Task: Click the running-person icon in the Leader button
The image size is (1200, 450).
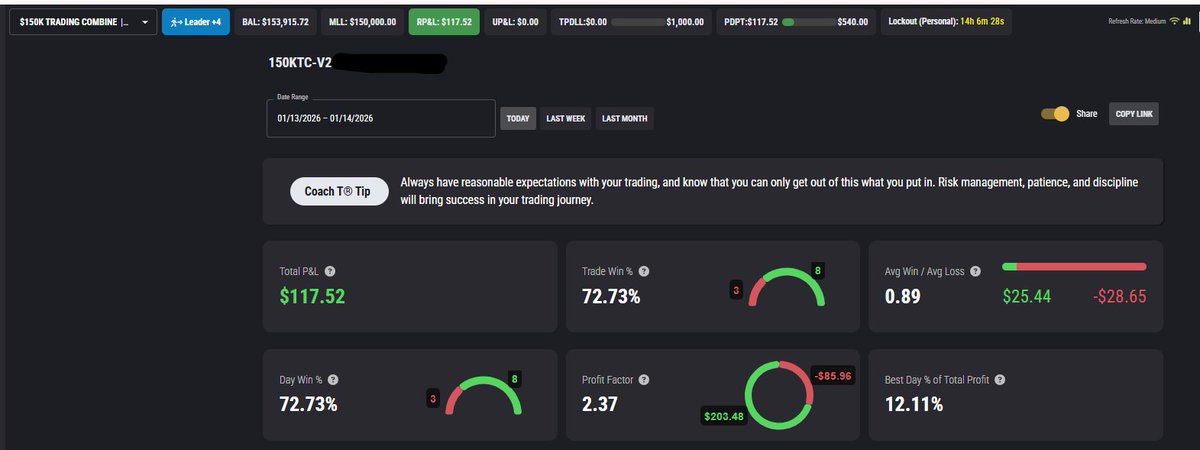Action: coord(175,21)
